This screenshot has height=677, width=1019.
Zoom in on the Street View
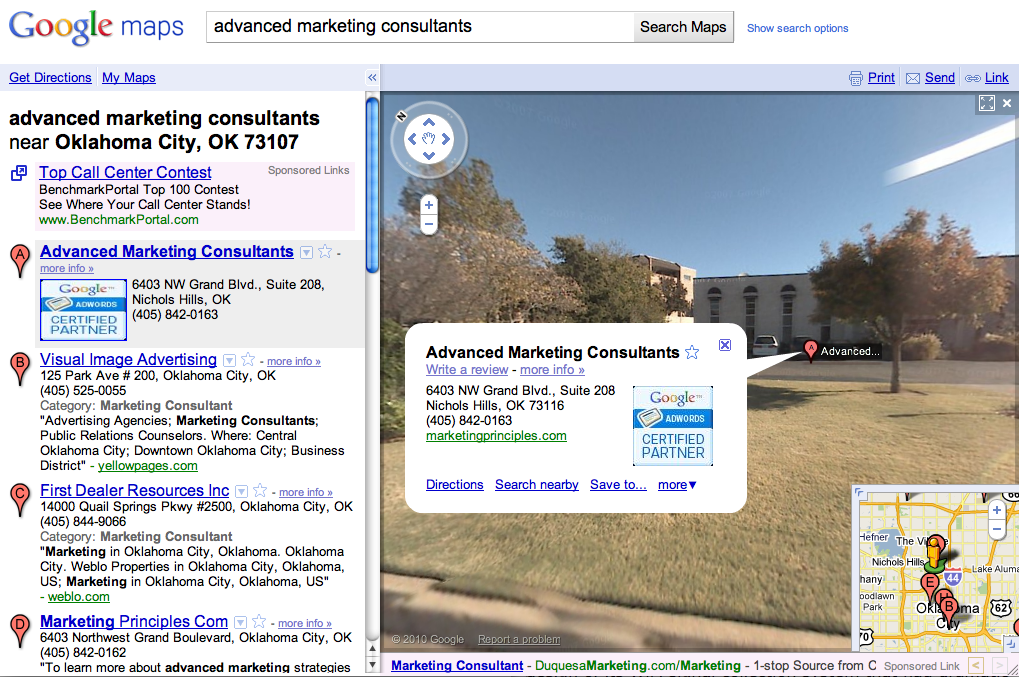tap(429, 205)
